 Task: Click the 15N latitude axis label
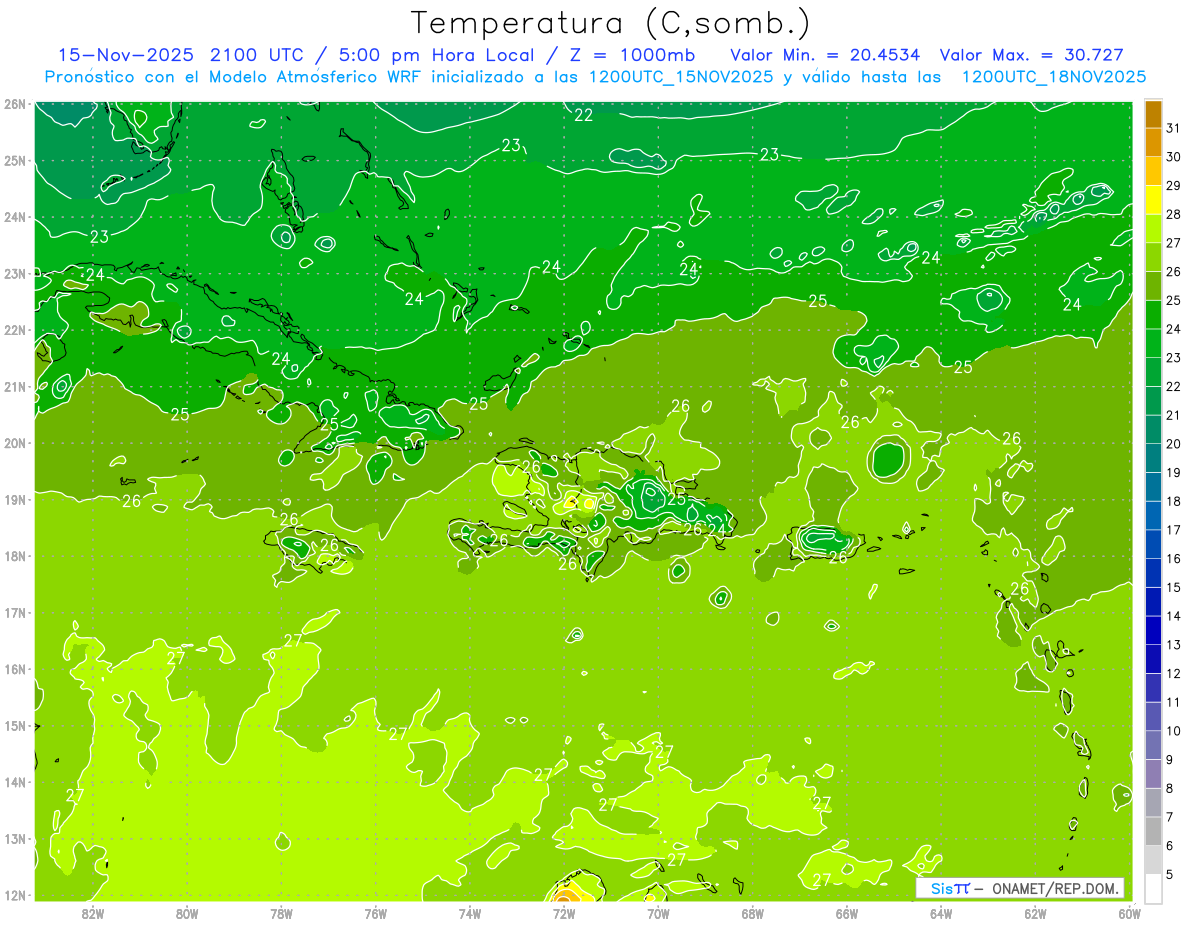14,725
